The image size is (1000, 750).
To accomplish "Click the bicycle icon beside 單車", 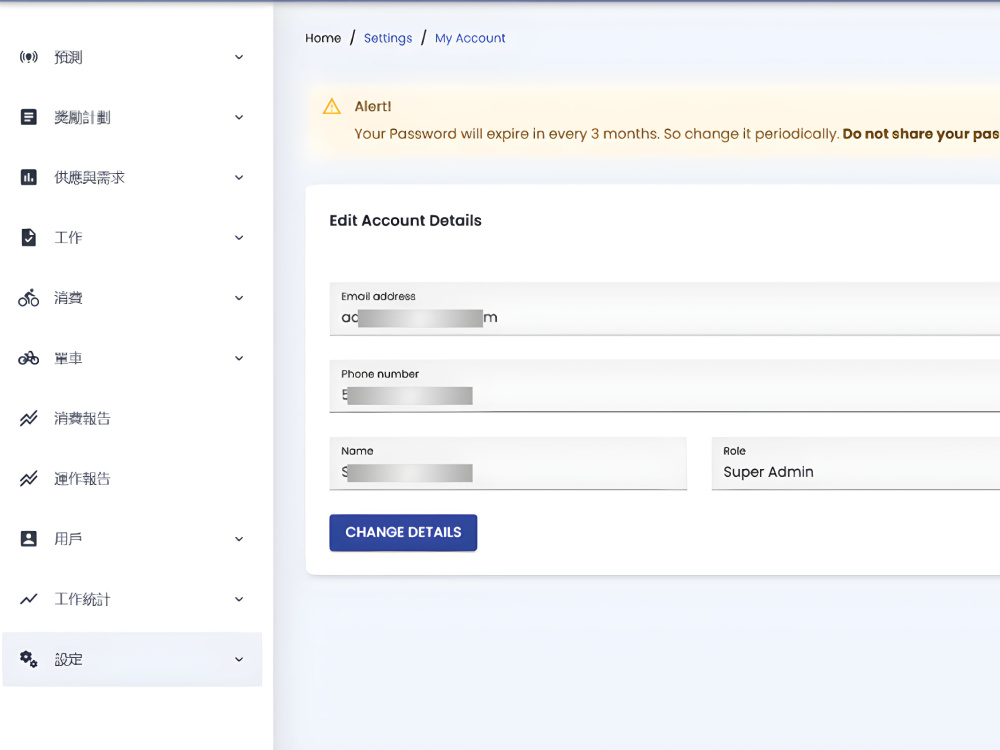I will 29,358.
